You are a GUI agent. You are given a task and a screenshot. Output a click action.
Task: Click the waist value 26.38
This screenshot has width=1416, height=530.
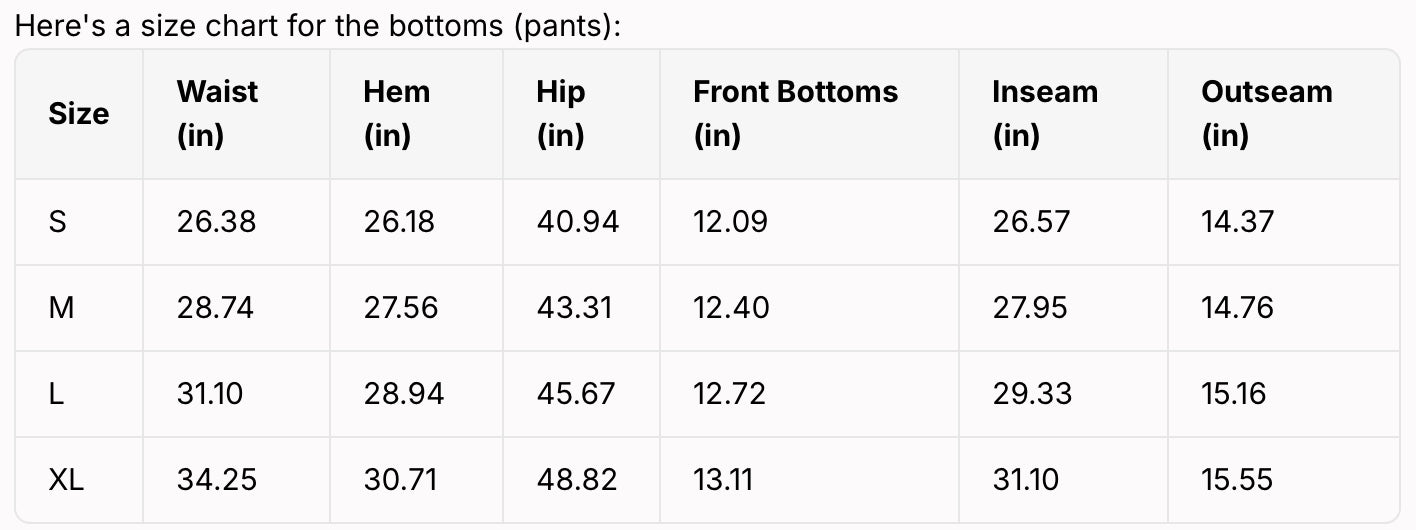(216, 221)
